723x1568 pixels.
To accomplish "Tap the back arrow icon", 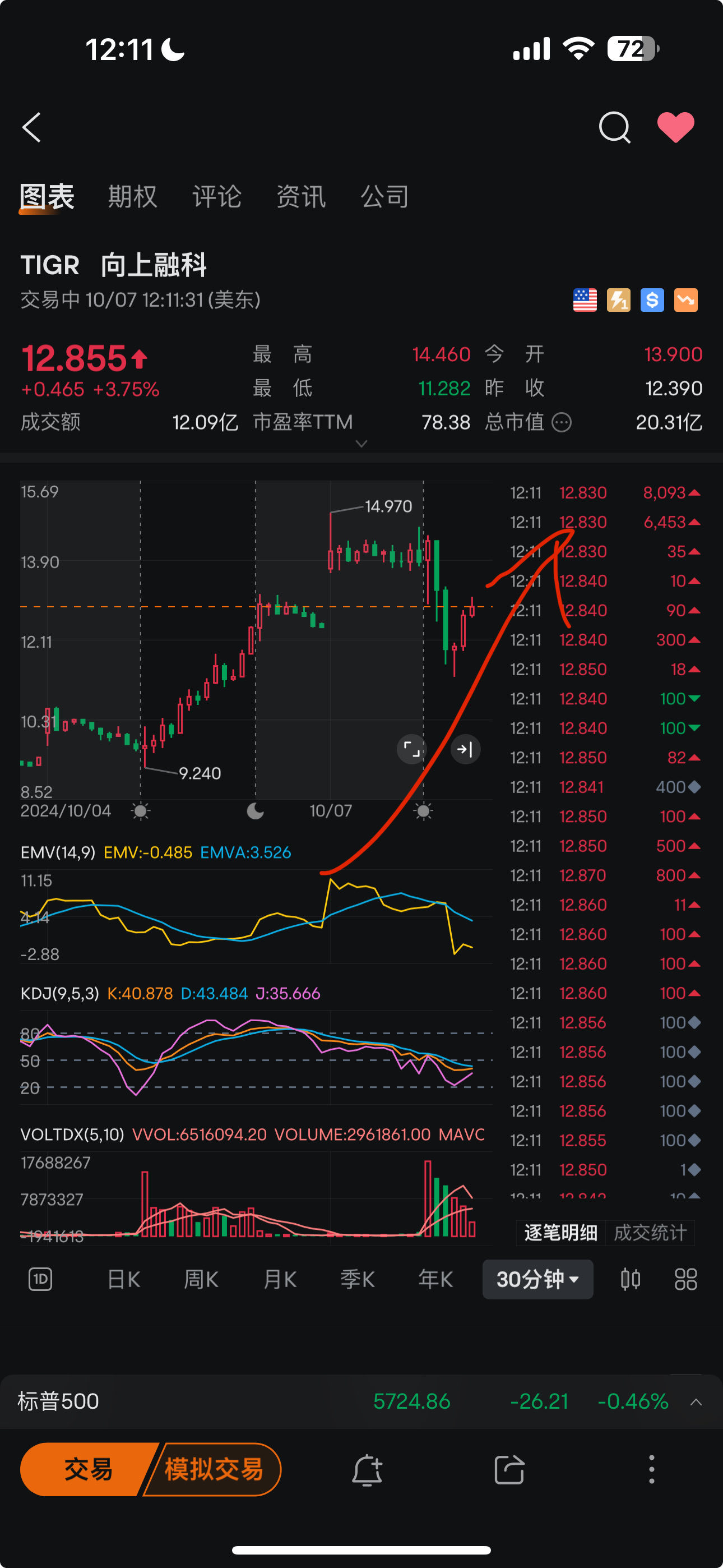I will (31, 127).
